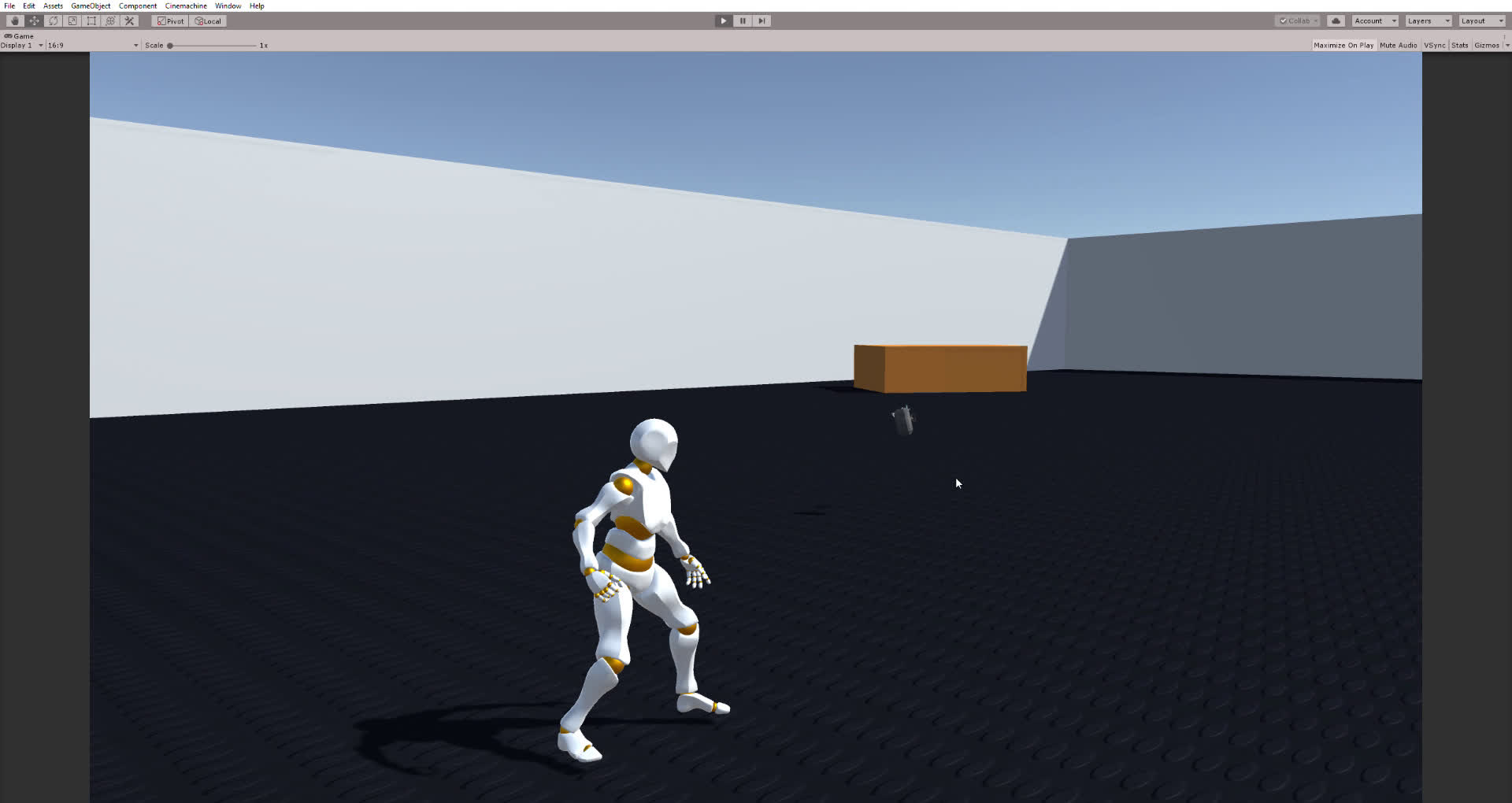The height and width of the screenshot is (803, 1512).
Task: Open the Help menu
Action: (257, 6)
